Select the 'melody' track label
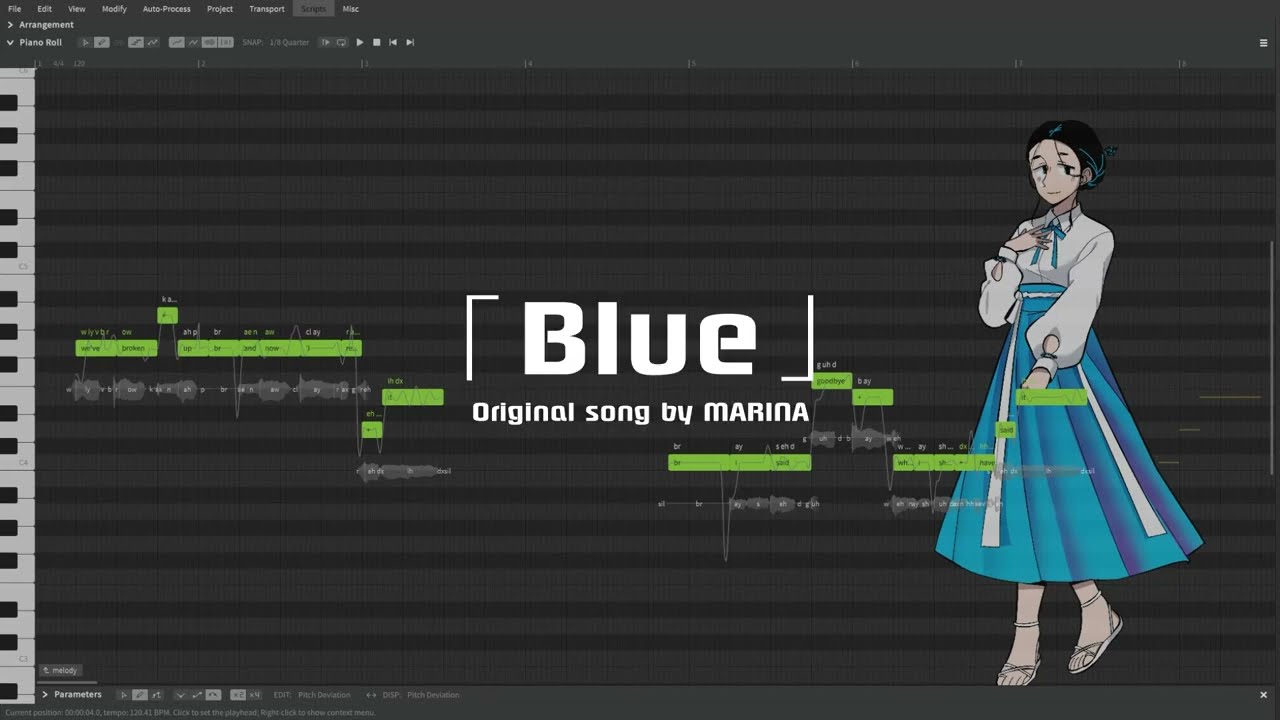The image size is (1280, 720). (60, 670)
